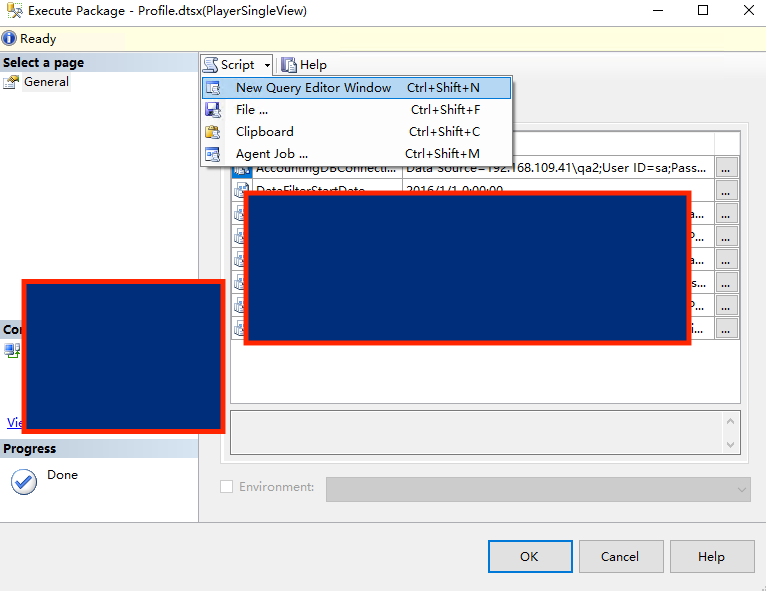Expand the Environment combo box
The height and width of the screenshot is (591, 766).
tap(741, 488)
